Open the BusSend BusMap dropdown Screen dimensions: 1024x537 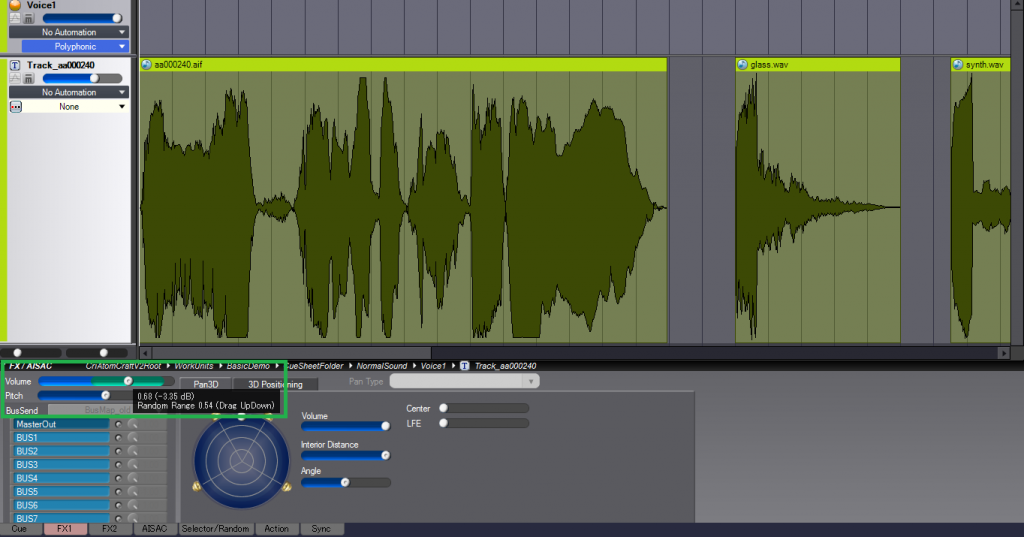click(x=90, y=410)
